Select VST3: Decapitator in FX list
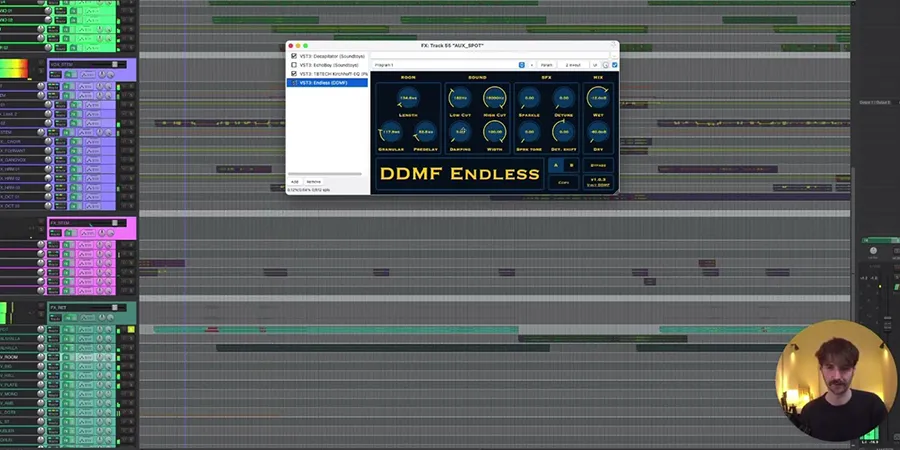Viewport: 900px width, 450px height. [332, 56]
